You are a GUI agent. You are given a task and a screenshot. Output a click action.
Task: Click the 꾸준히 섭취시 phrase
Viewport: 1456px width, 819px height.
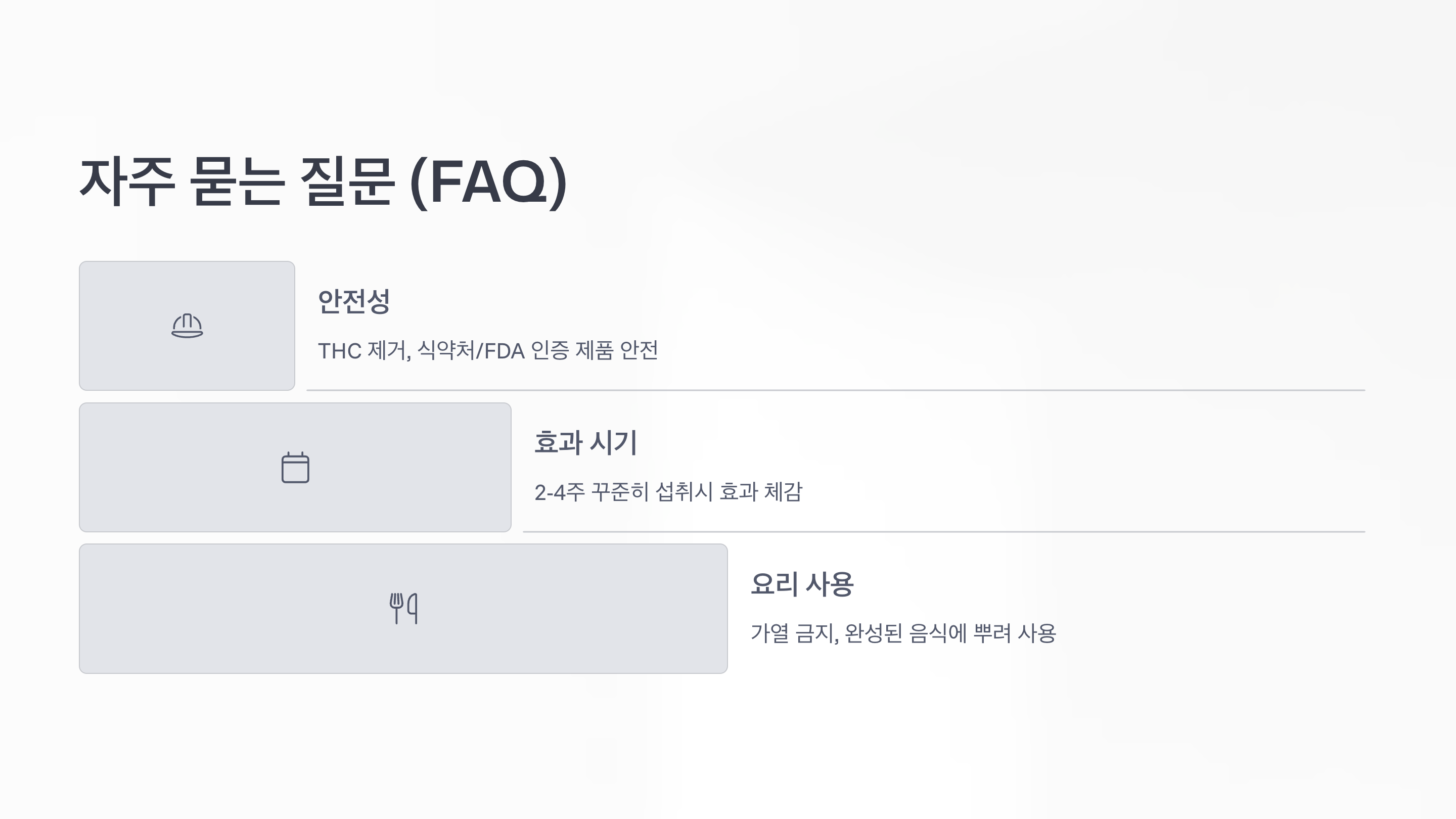pyautogui.click(x=652, y=492)
